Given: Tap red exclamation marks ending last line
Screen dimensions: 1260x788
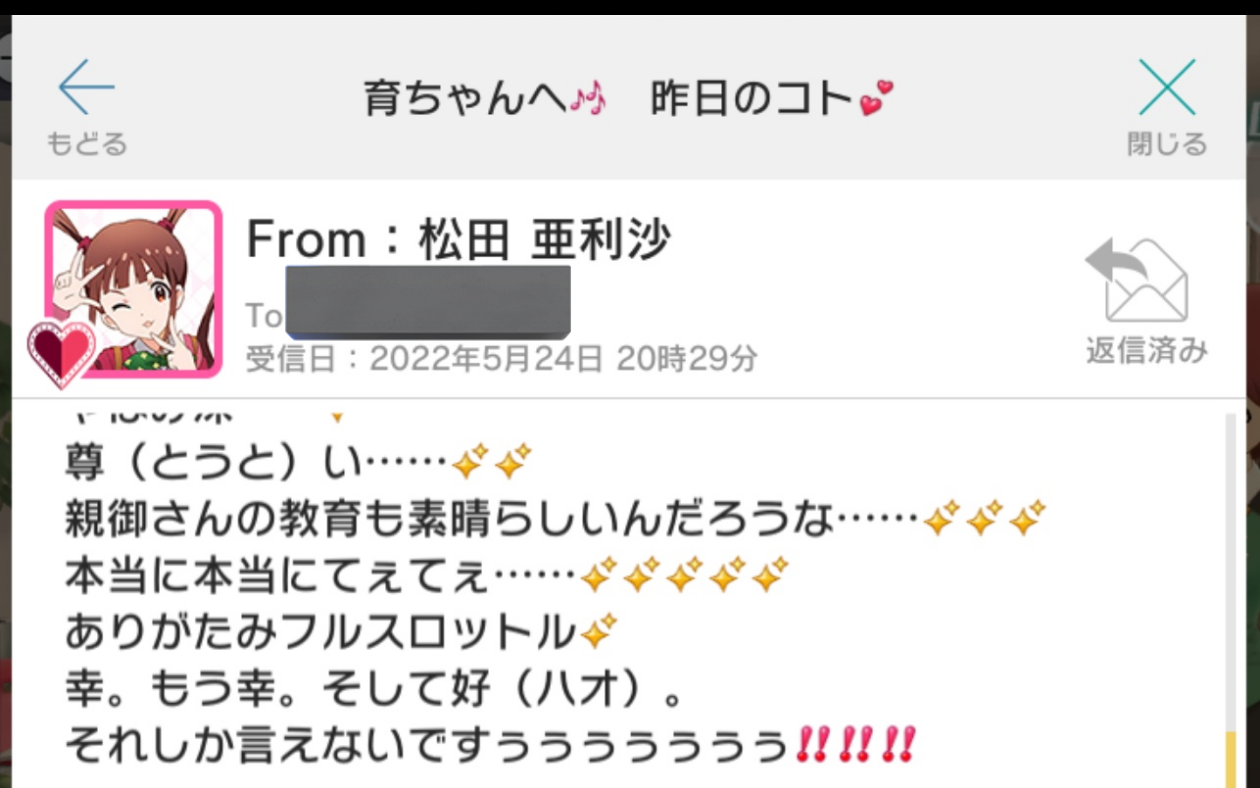Looking at the screenshot, I should pos(856,745).
